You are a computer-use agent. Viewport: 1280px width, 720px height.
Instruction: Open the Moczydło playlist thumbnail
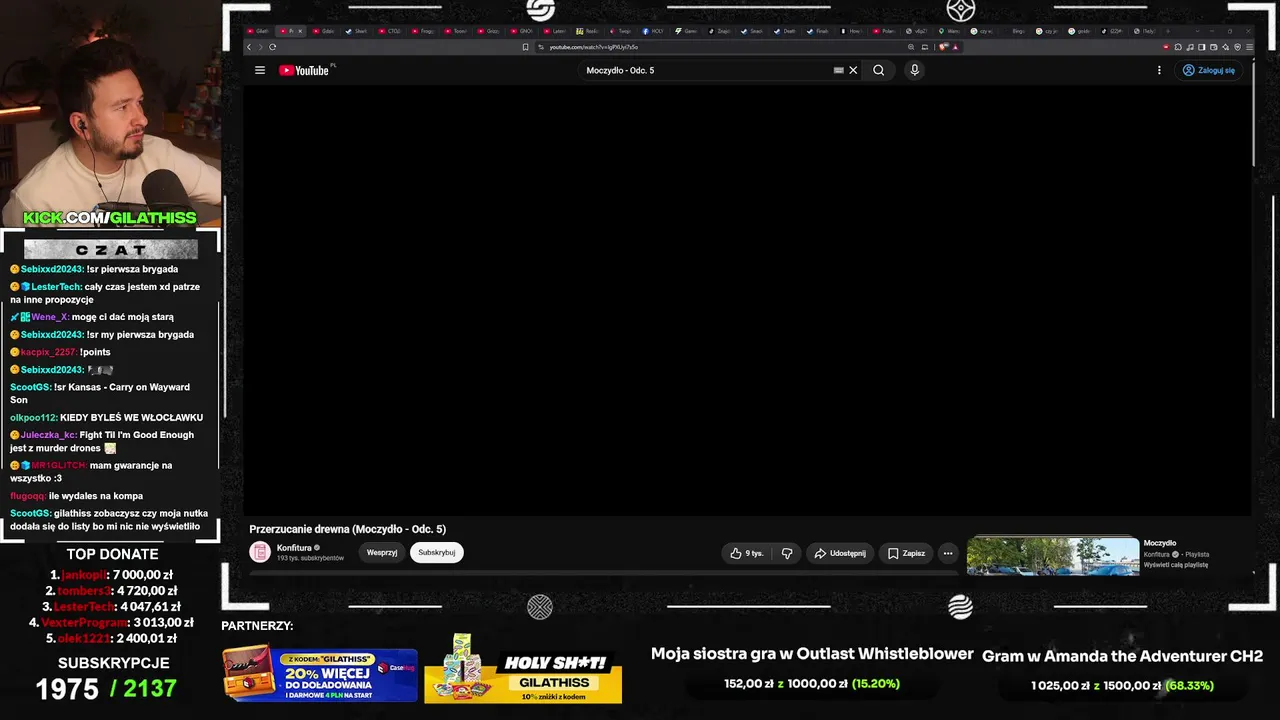click(1053, 556)
